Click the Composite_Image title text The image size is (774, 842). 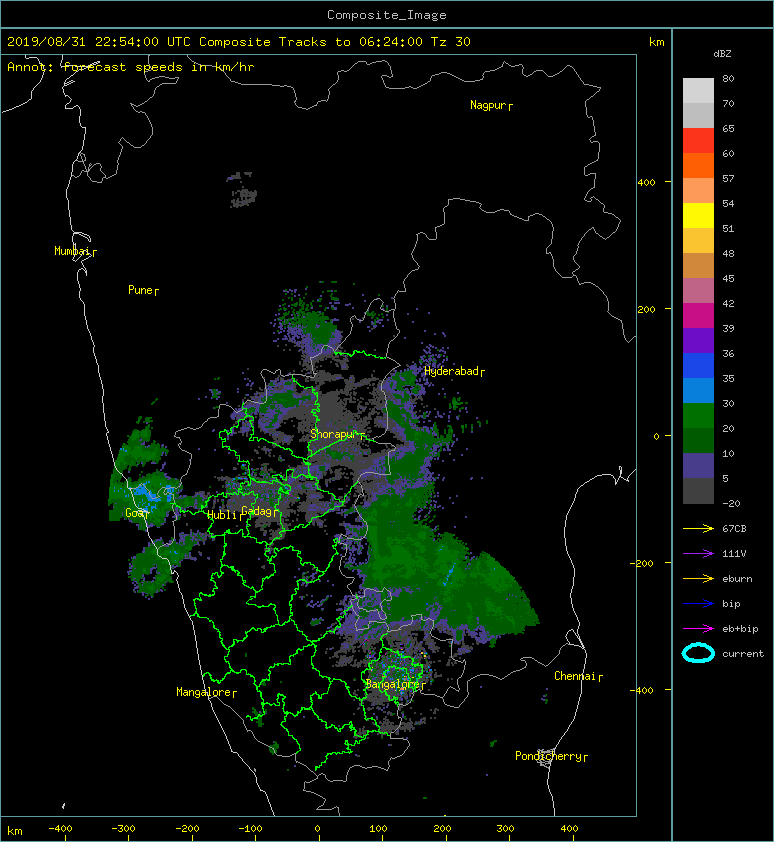point(387,15)
